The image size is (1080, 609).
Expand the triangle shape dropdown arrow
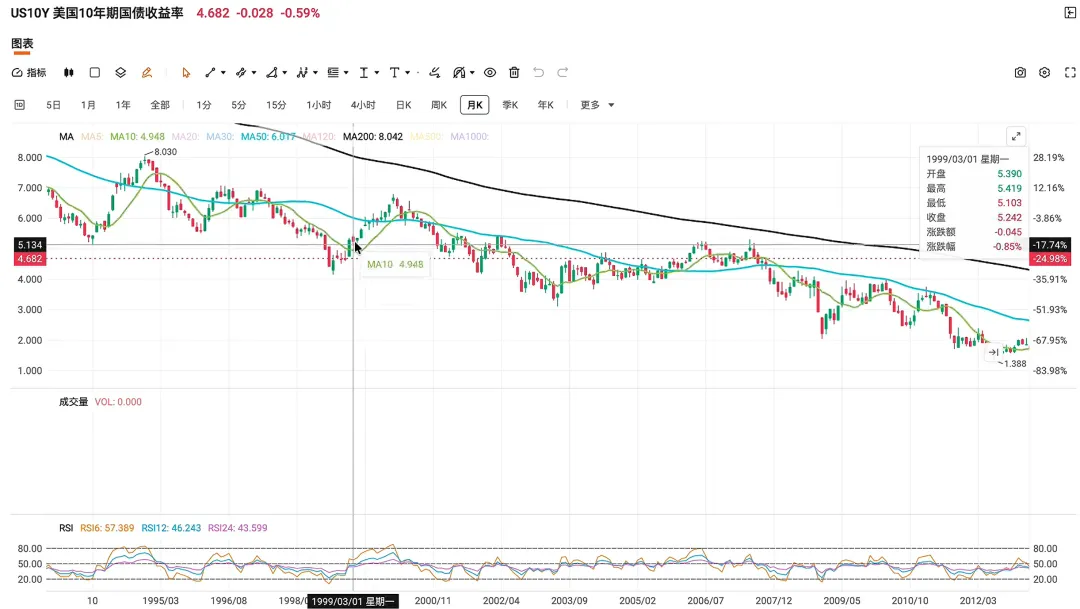point(284,72)
